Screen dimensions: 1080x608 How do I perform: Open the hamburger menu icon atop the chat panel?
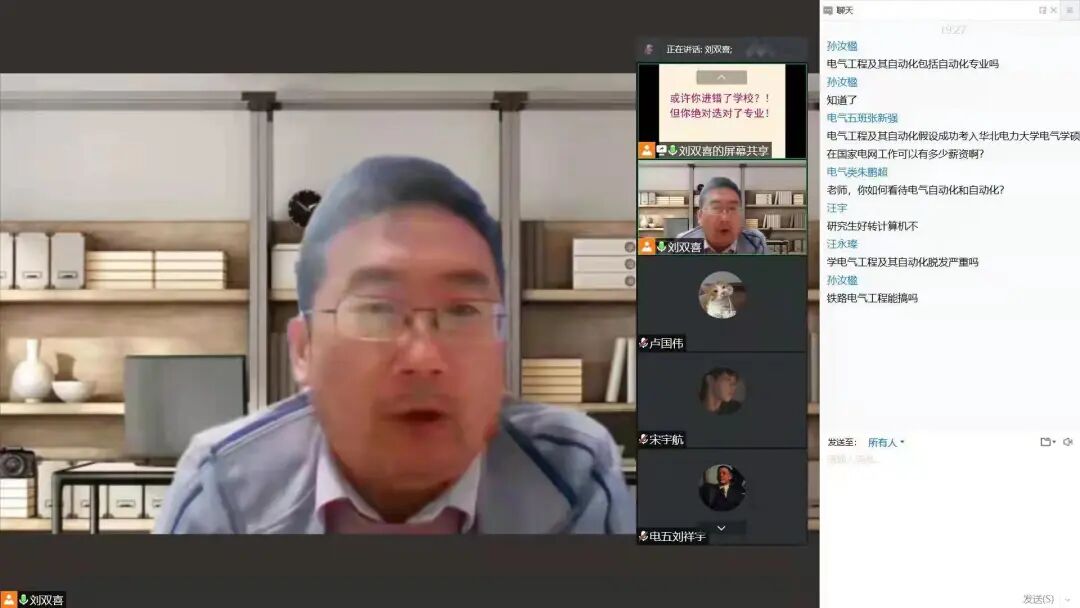pyautogui.click(x=1068, y=8)
